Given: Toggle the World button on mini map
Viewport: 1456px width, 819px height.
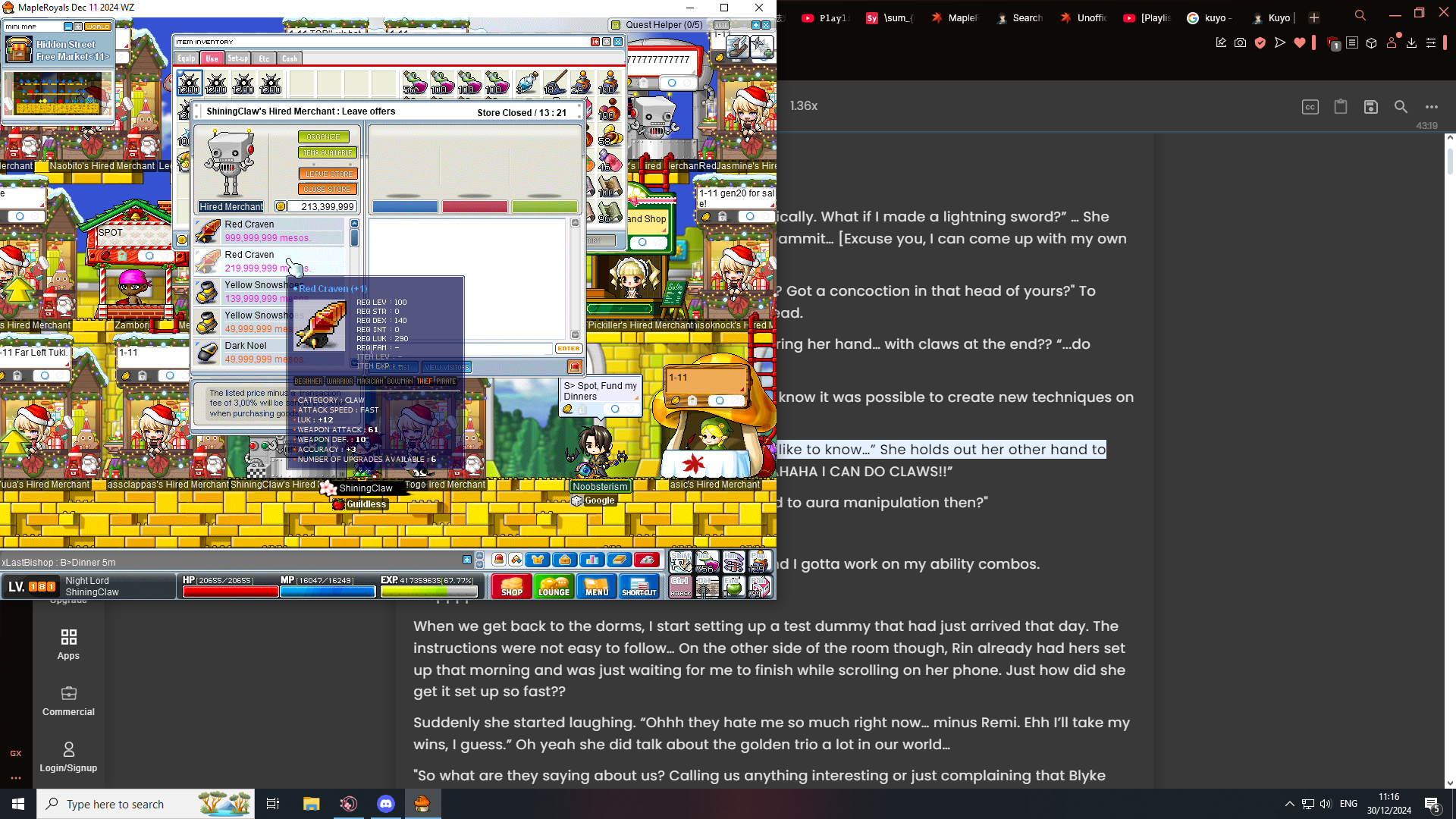Looking at the screenshot, I should (x=97, y=27).
